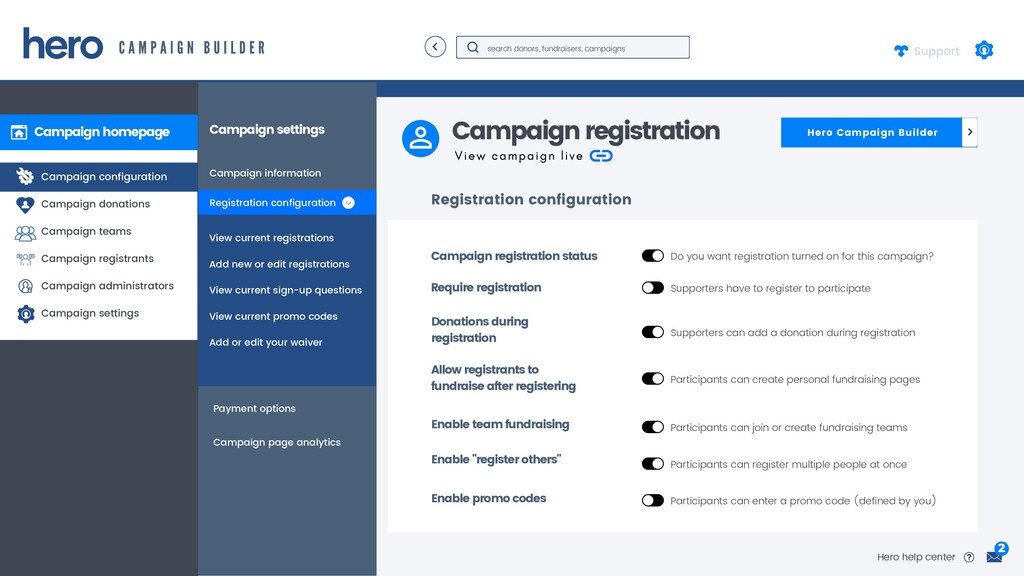Click the Campaign donations heart icon
This screenshot has height=576, width=1024.
[25, 204]
